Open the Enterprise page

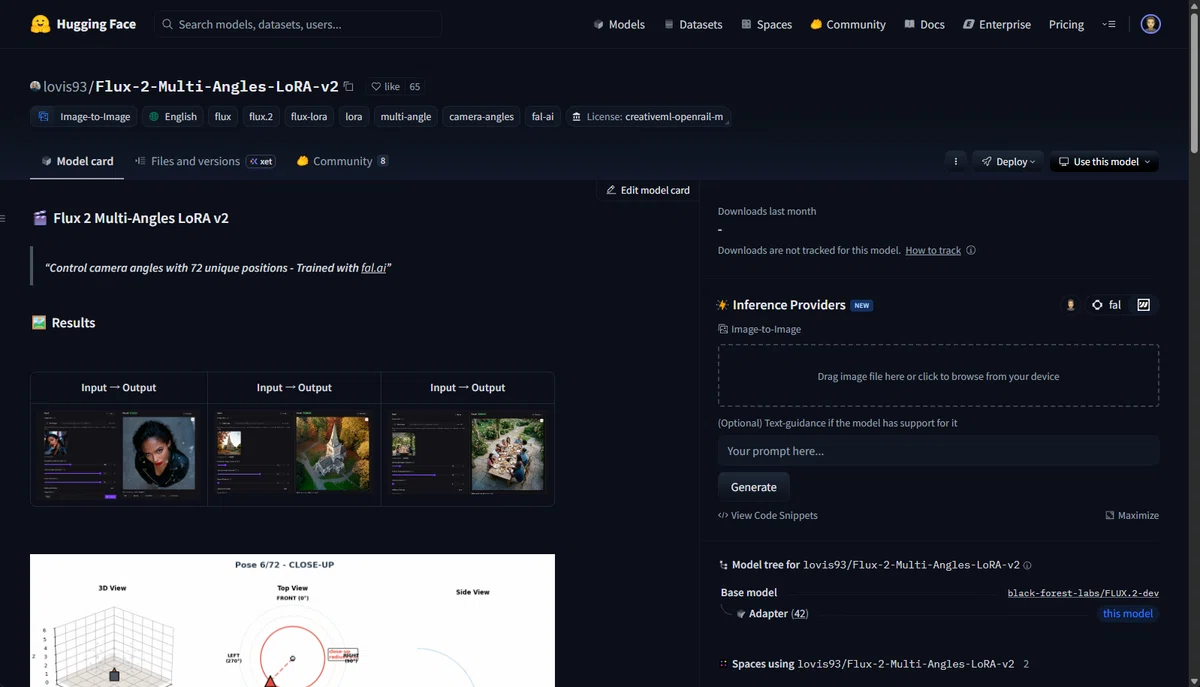997,24
